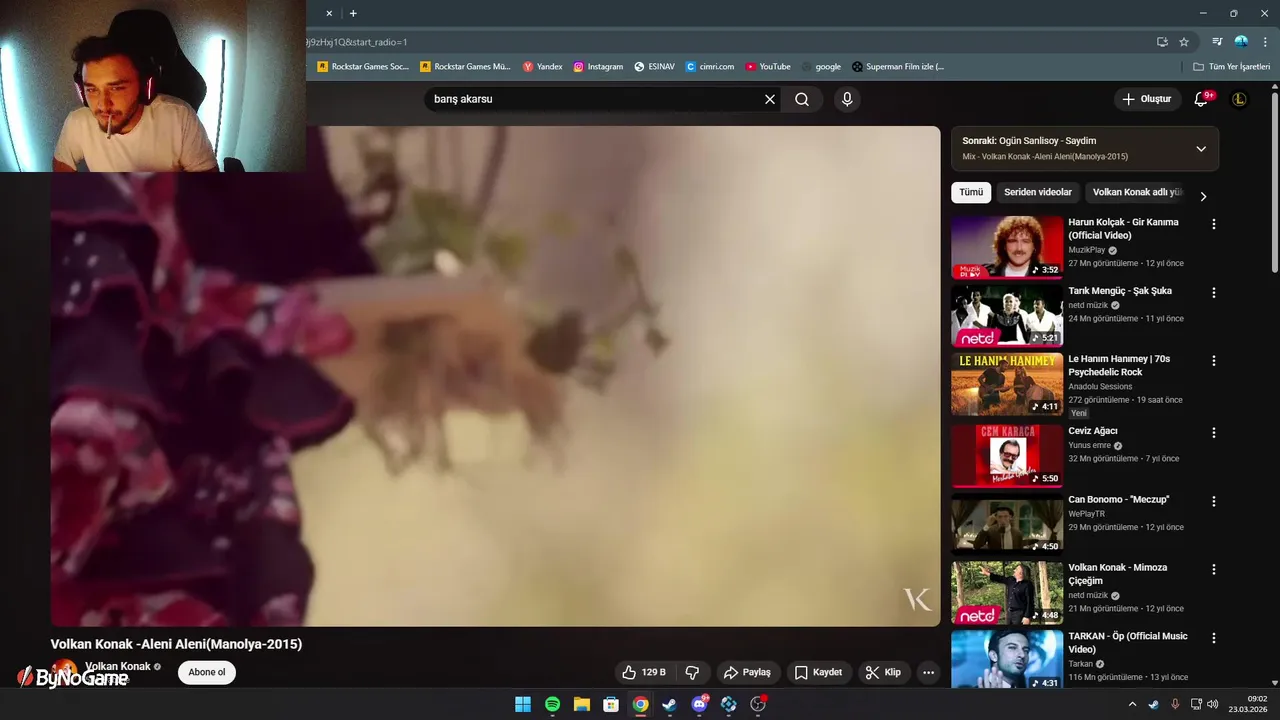Click the WePlayTR channel name
This screenshot has height=720, width=1280.
coord(1088,513)
